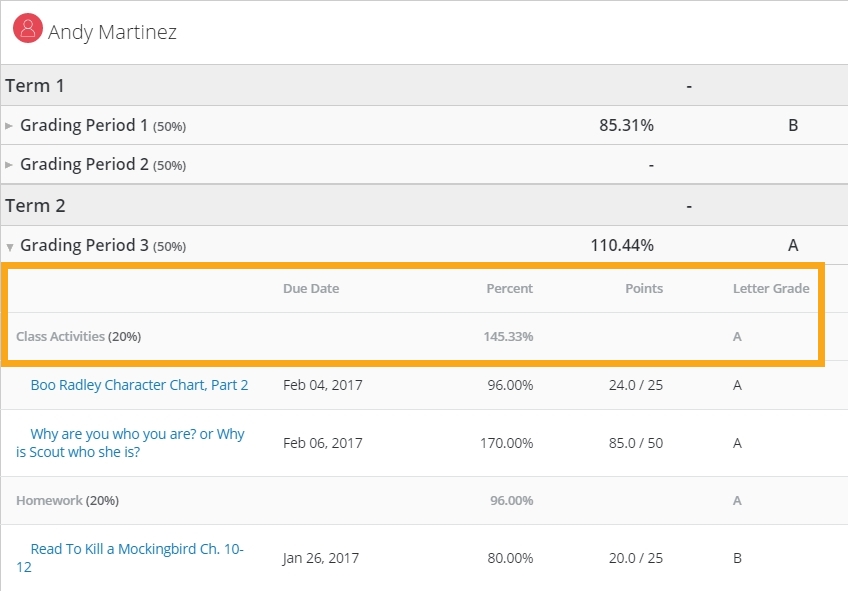Click the Points column header
Screen dimensions: 848x591
coord(643,289)
